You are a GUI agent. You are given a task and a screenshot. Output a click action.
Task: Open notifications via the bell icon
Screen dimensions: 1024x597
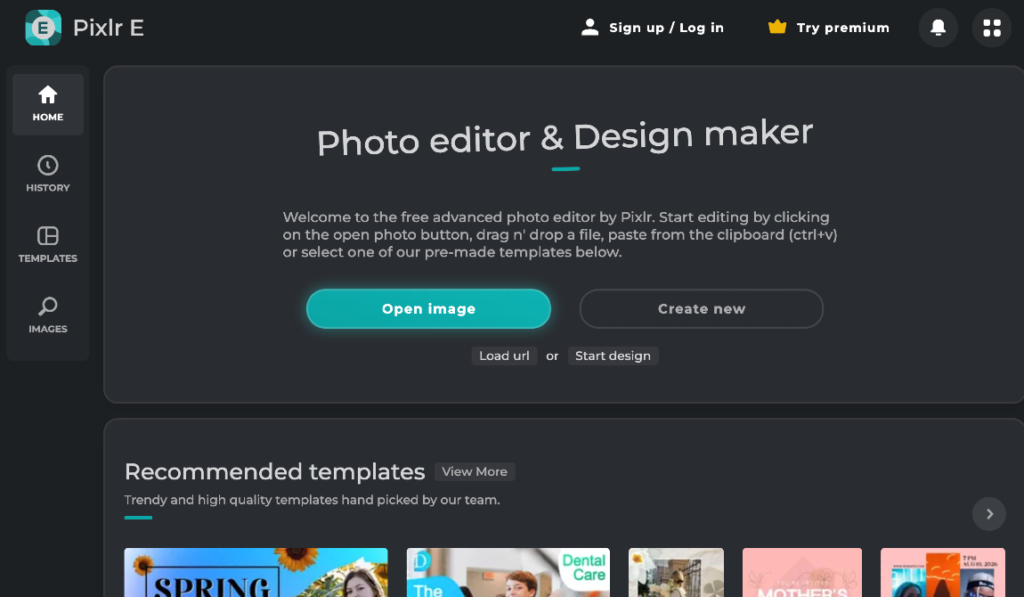pyautogui.click(x=937, y=27)
